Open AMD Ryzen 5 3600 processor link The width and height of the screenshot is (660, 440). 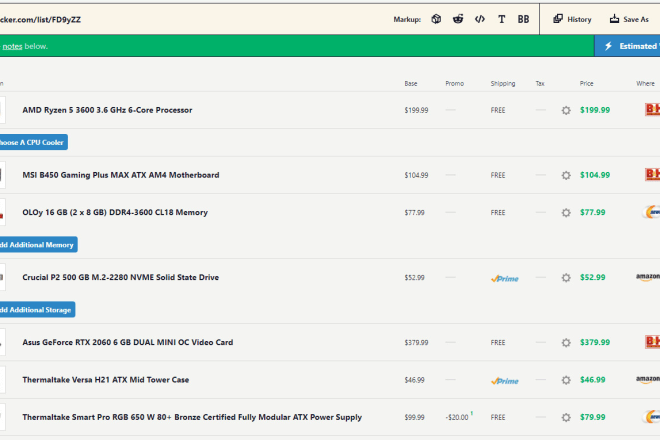107,110
